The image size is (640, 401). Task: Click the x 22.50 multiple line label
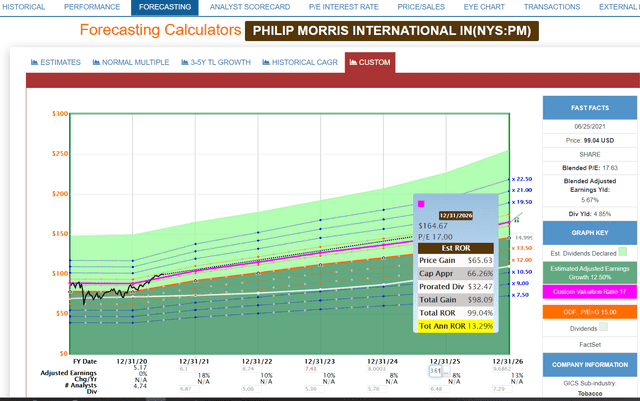[522, 179]
